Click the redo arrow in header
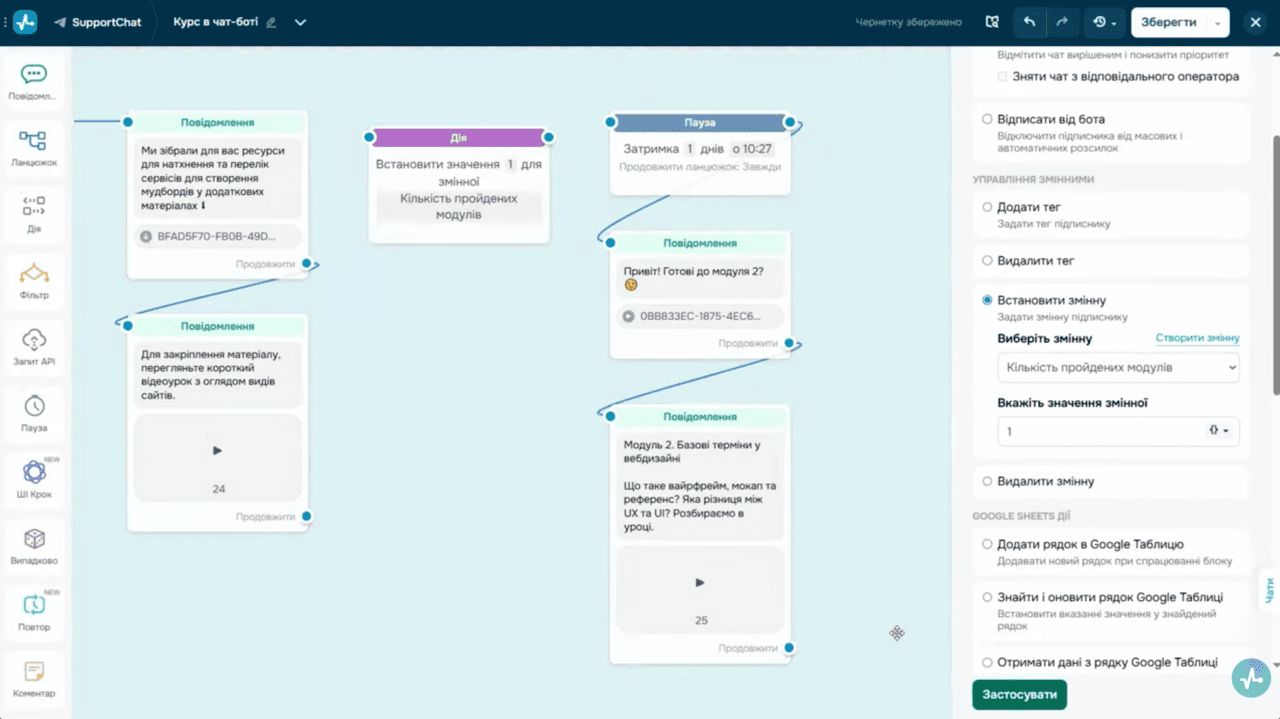 click(x=1062, y=22)
